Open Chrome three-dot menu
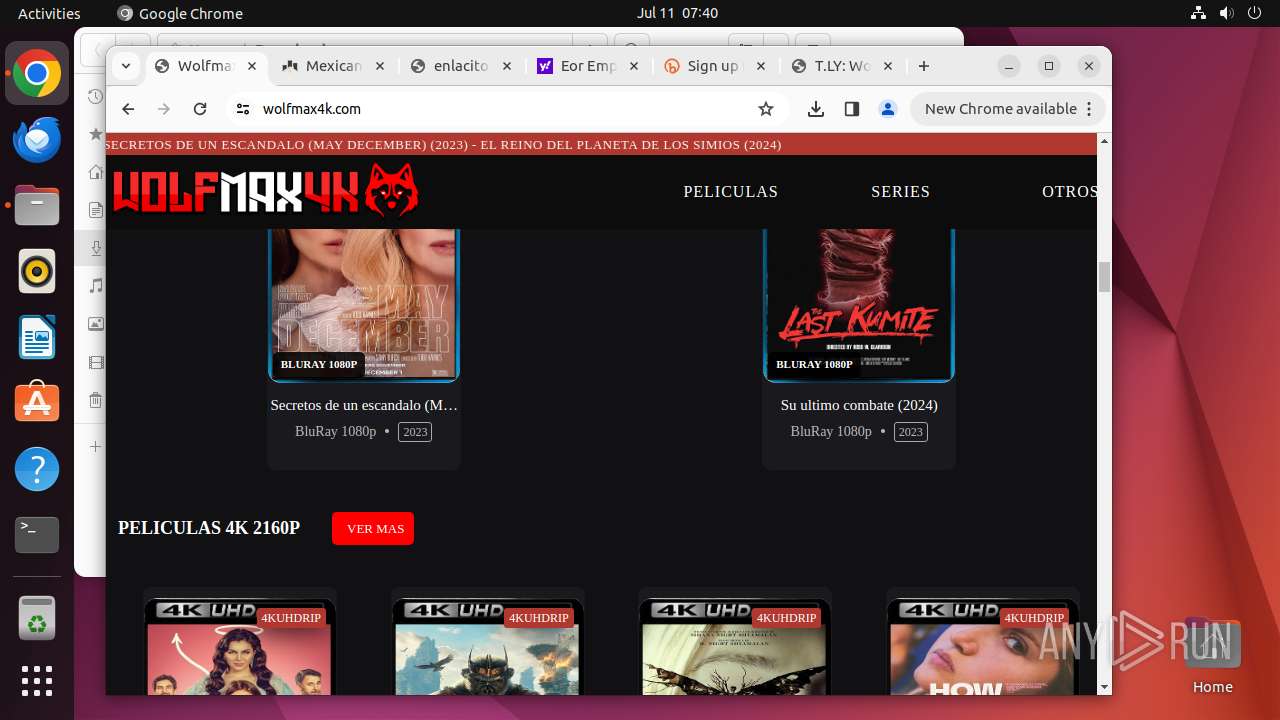Image resolution: width=1280 pixels, height=720 pixels. (1090, 109)
